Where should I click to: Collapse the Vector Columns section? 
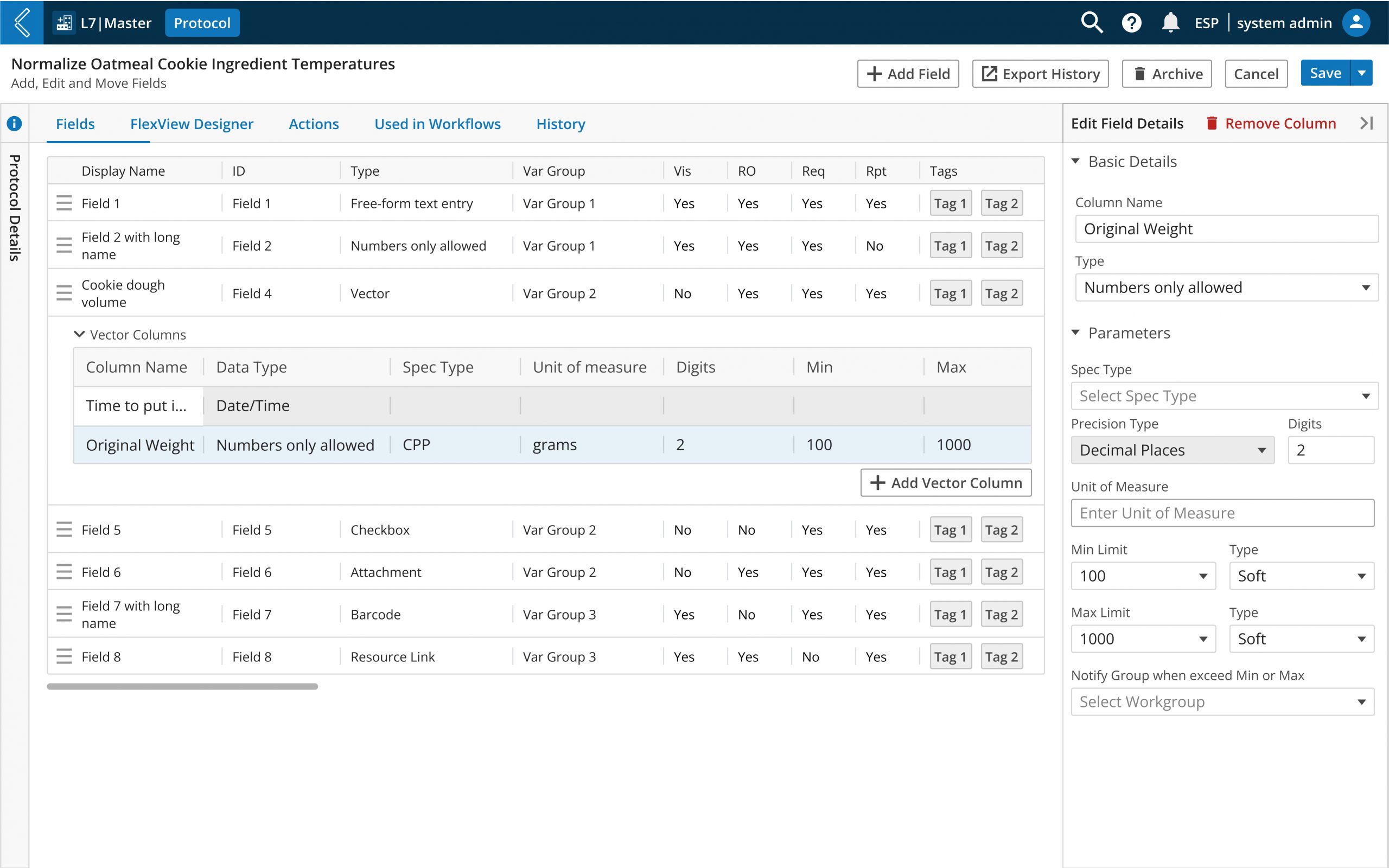pyautogui.click(x=79, y=334)
